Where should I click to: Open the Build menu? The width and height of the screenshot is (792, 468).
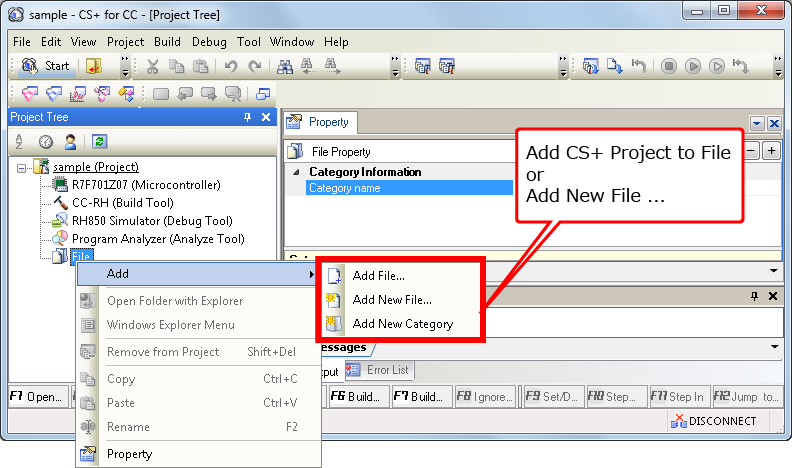167,42
